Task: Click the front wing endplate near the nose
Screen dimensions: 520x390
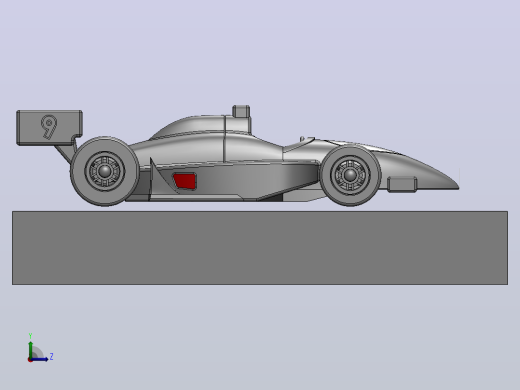Action: (x=402, y=185)
